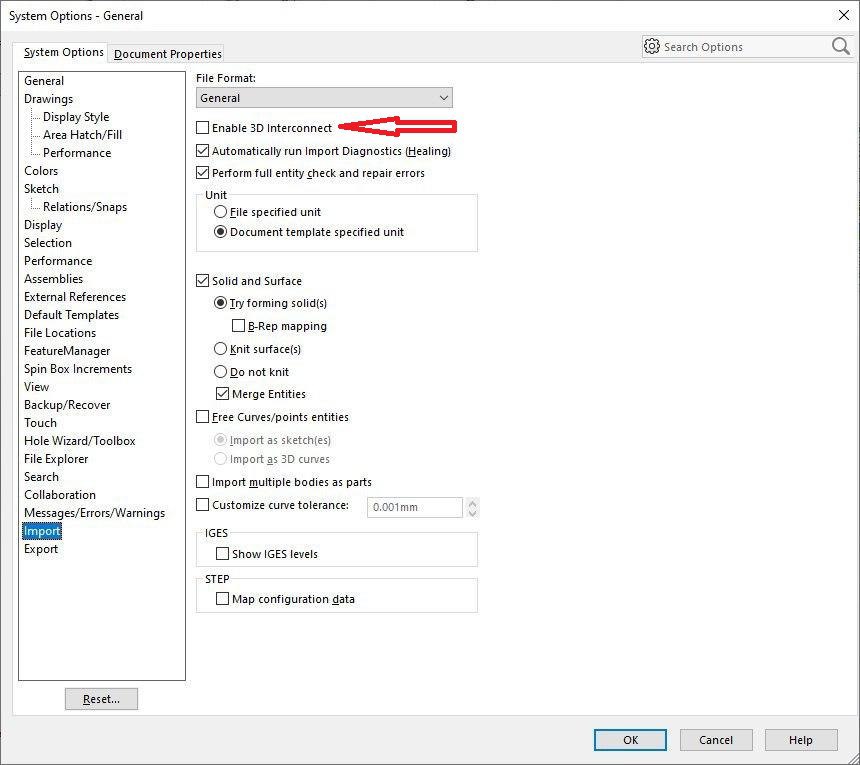
Task: Choose Try forming solid(s) option
Action: (220, 303)
